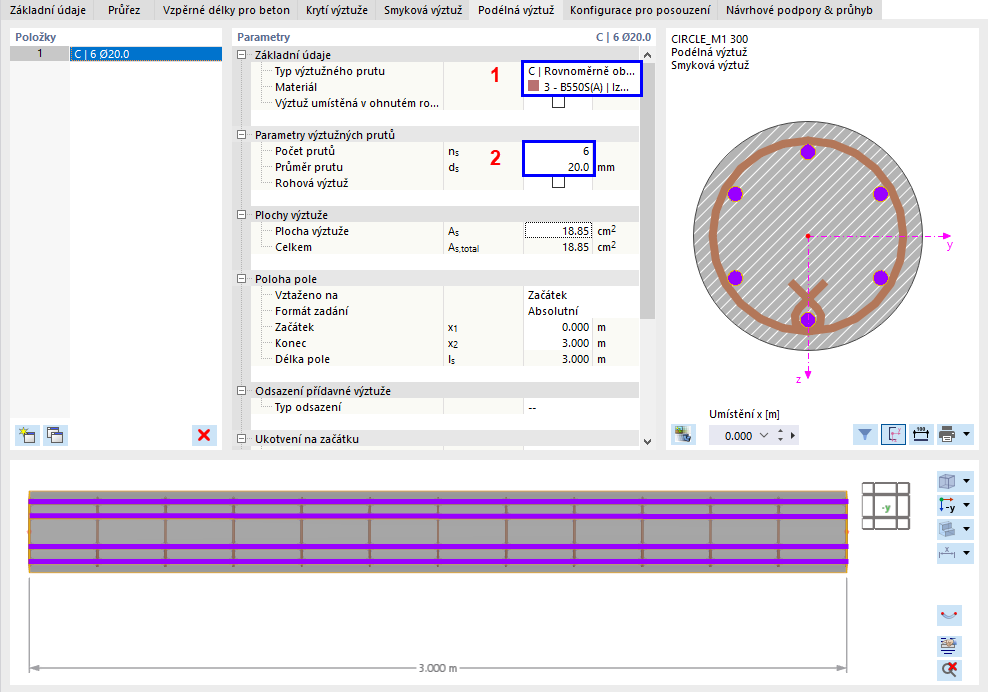988x692 pixels.
Task: Click the Plocha výztuže value 18.85
Action: coord(558,231)
